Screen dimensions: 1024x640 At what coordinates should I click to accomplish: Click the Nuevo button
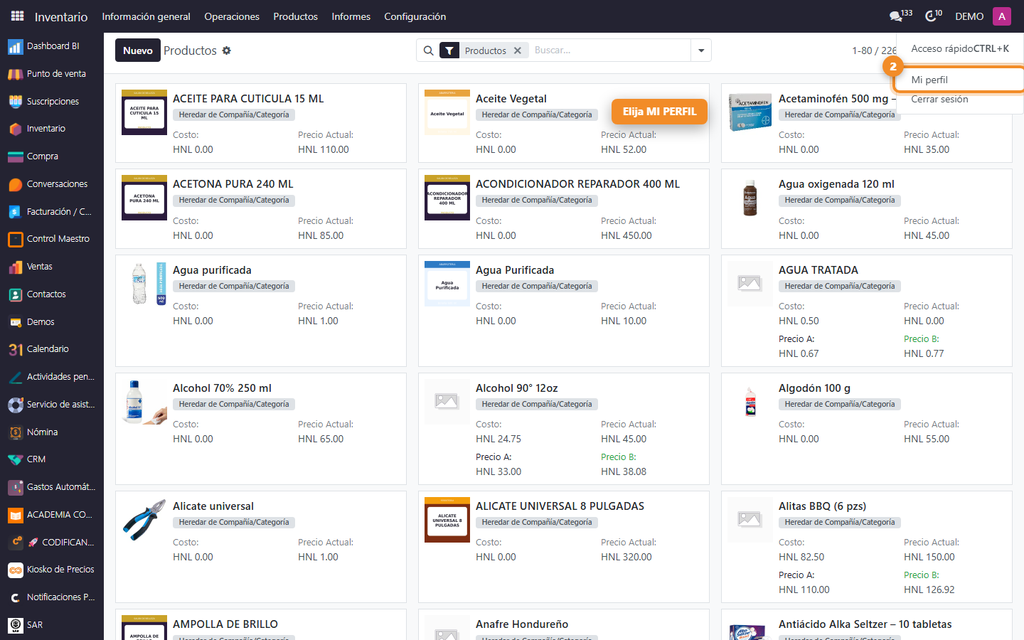click(138, 50)
